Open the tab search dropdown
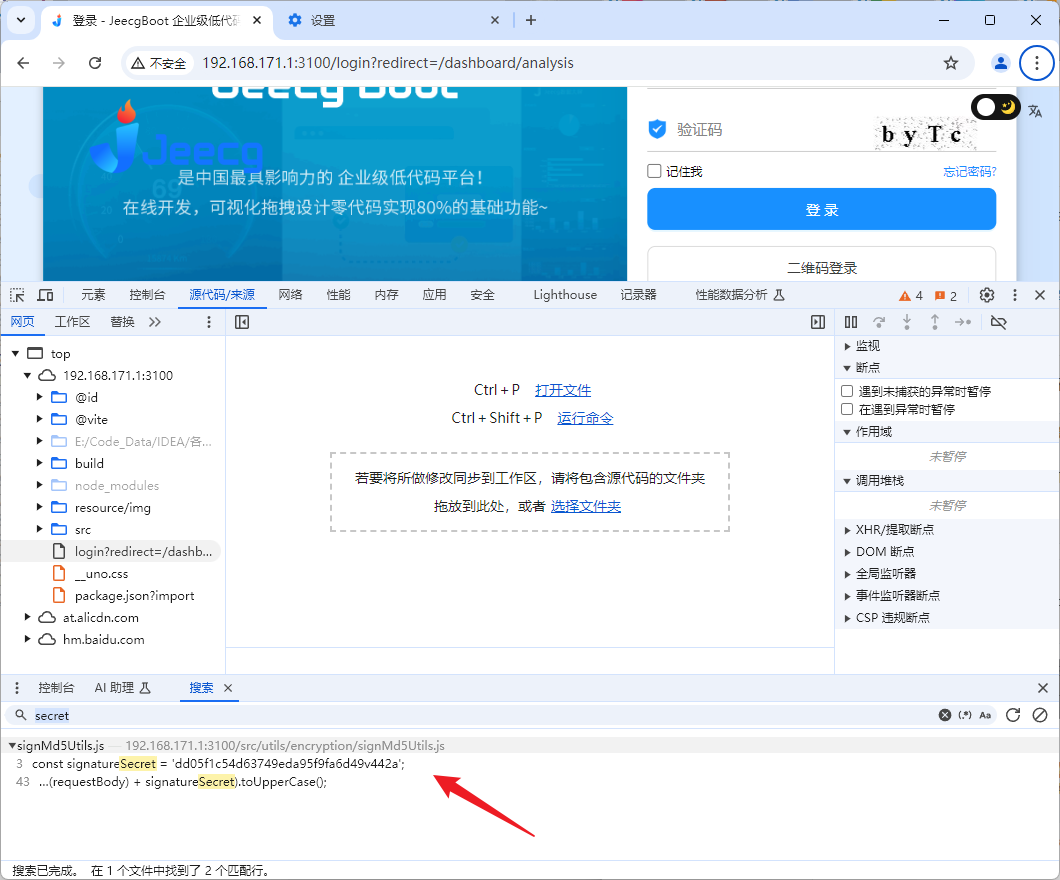Screen dimensions: 1060x880 [x=21, y=20]
